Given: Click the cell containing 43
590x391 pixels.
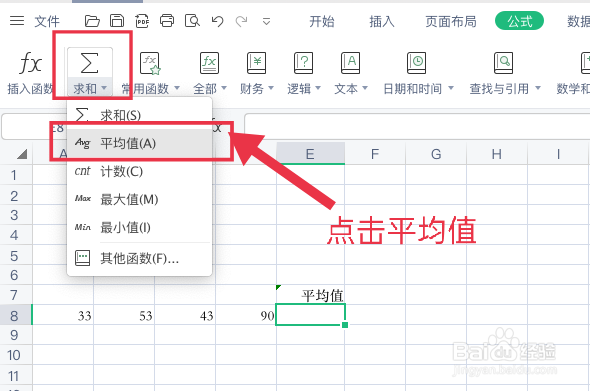Looking at the screenshot, I should pyautogui.click(x=185, y=315).
